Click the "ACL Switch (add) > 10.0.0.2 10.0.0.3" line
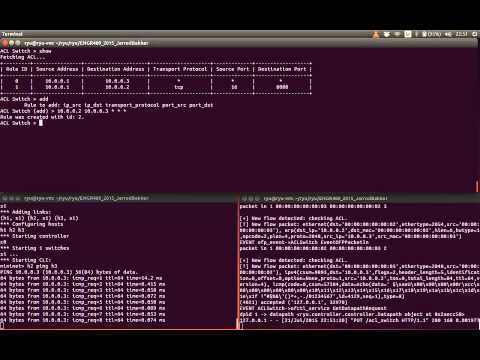480x360 pixels. pyautogui.click(x=63, y=111)
